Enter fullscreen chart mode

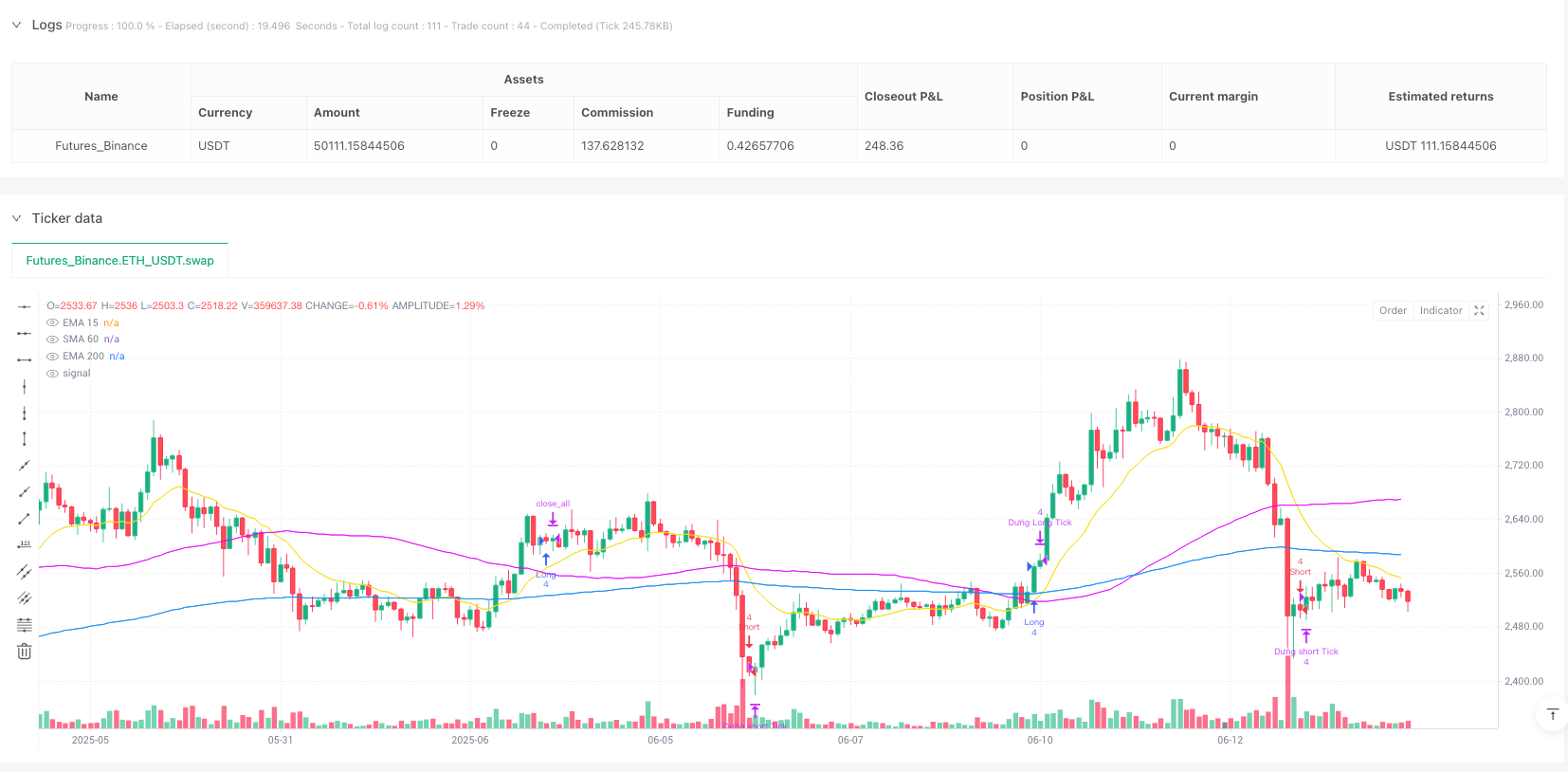point(1479,311)
